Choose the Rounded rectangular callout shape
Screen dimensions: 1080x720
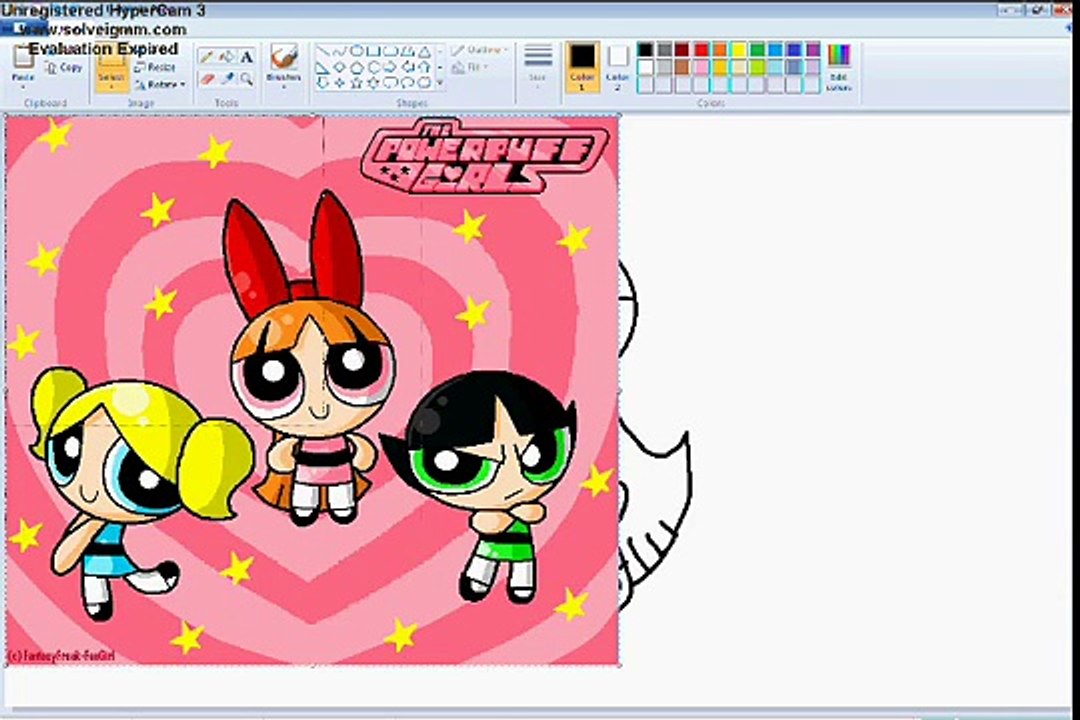(391, 83)
